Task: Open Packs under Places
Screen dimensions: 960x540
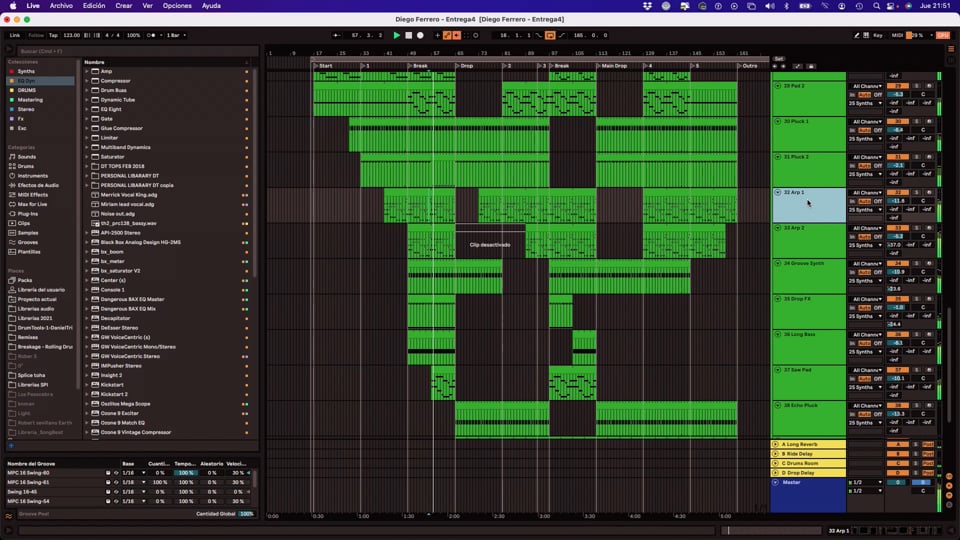Action: point(24,280)
